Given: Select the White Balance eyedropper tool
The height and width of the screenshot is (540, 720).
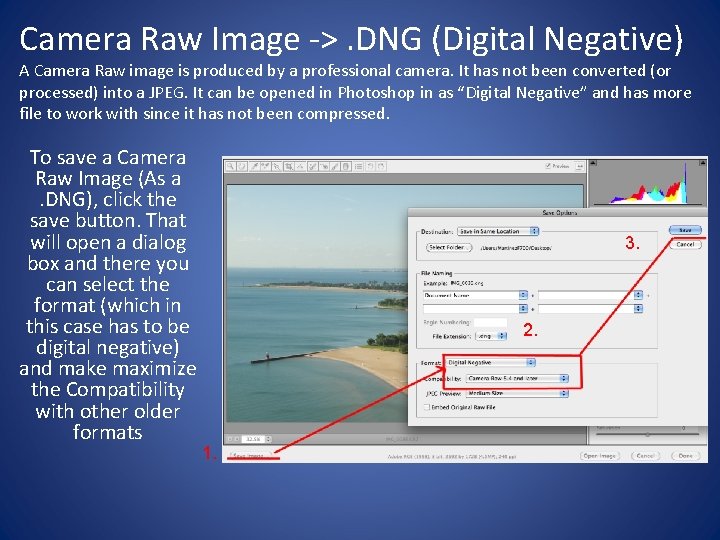Looking at the screenshot, I should point(254,166).
